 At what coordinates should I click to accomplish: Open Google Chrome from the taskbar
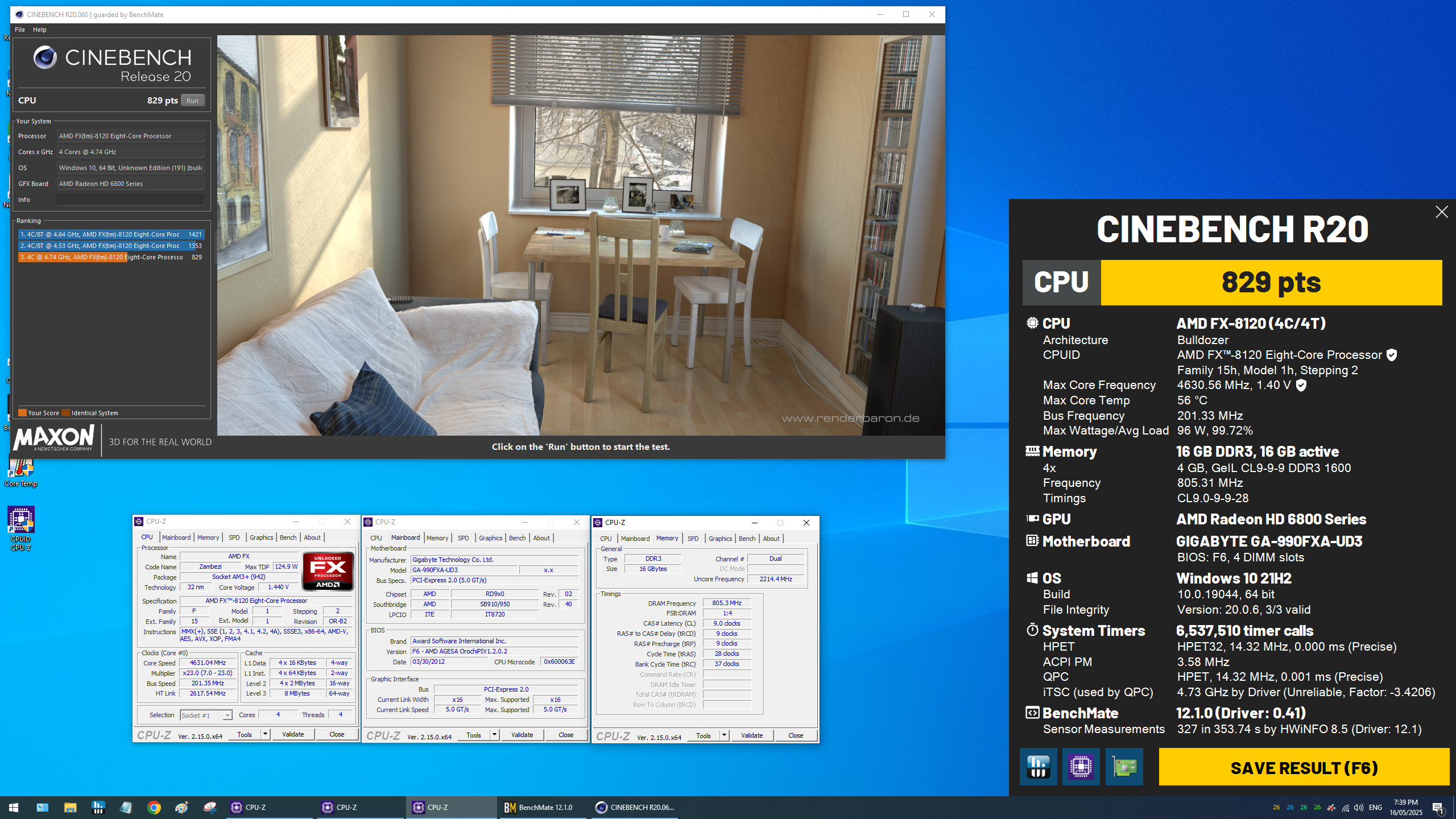coord(154,808)
